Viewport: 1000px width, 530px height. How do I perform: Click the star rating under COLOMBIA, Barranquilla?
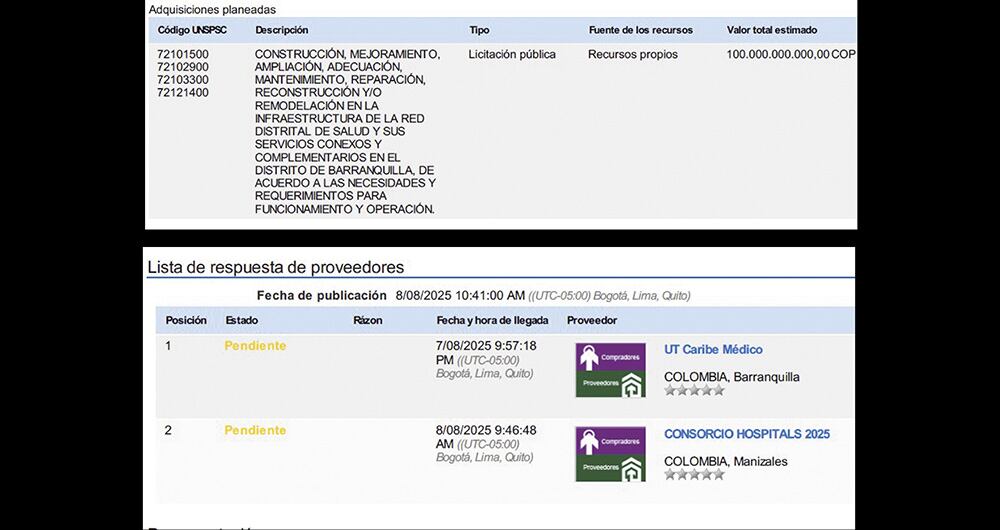pos(695,390)
